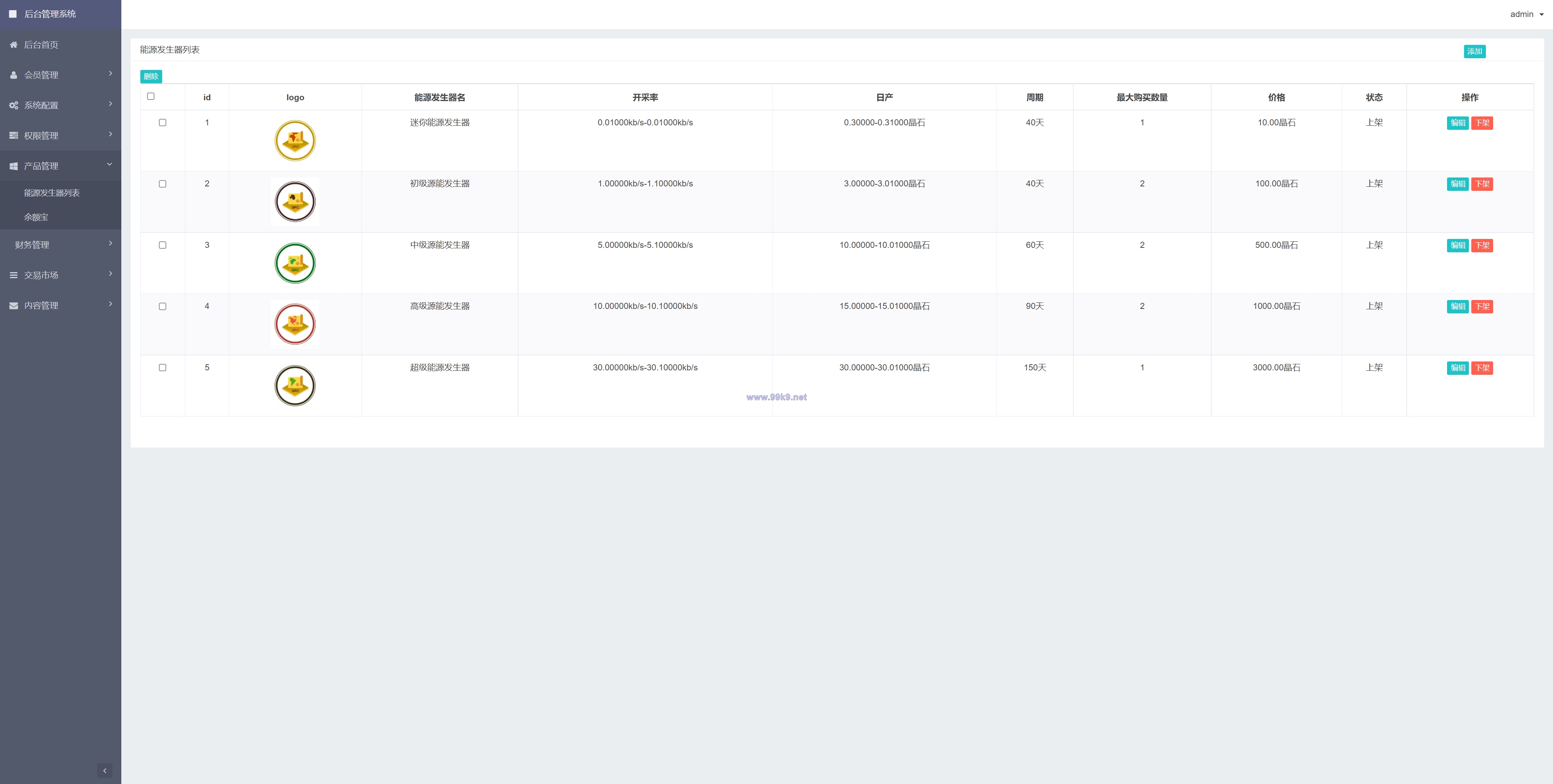1553x784 pixels.
Task: Click the 最大购买数量 column header
Action: (1142, 97)
